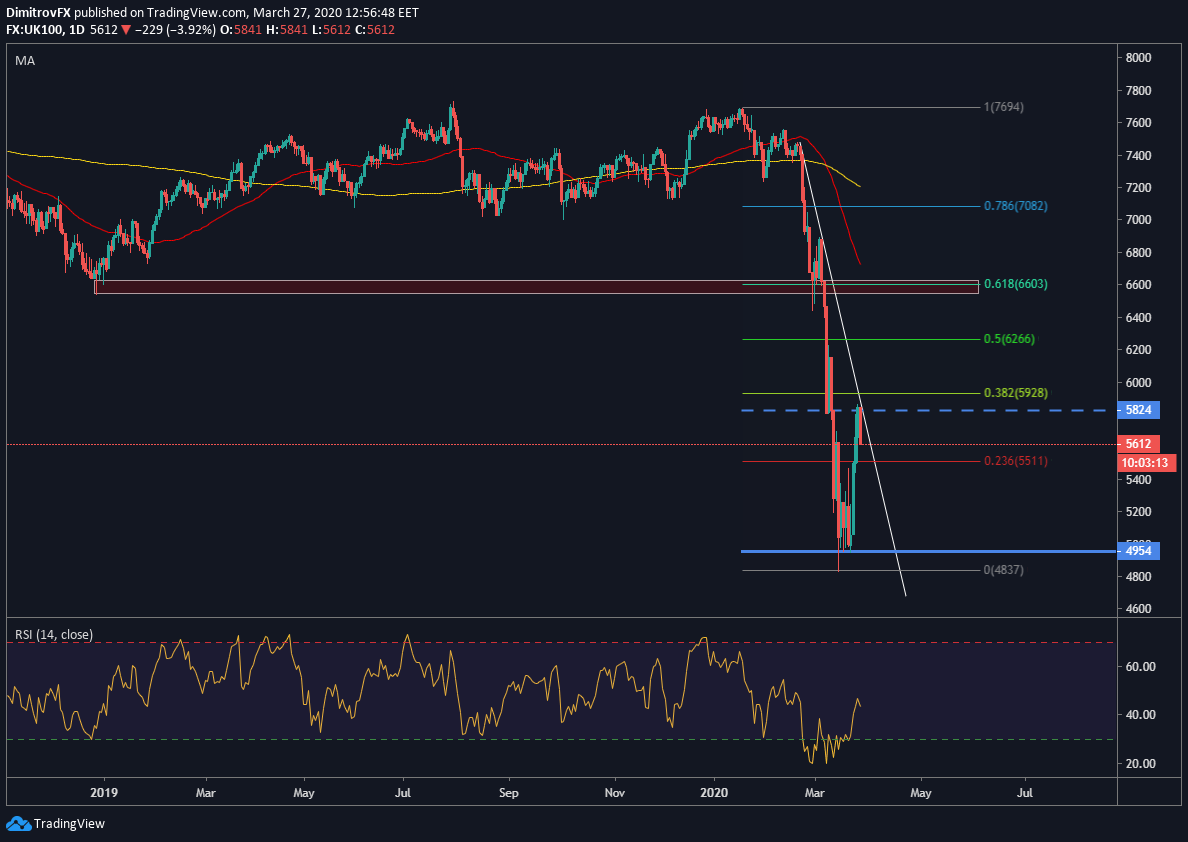The image size is (1188, 842).
Task: Click the 5824 blue price label
Action: click(1139, 410)
